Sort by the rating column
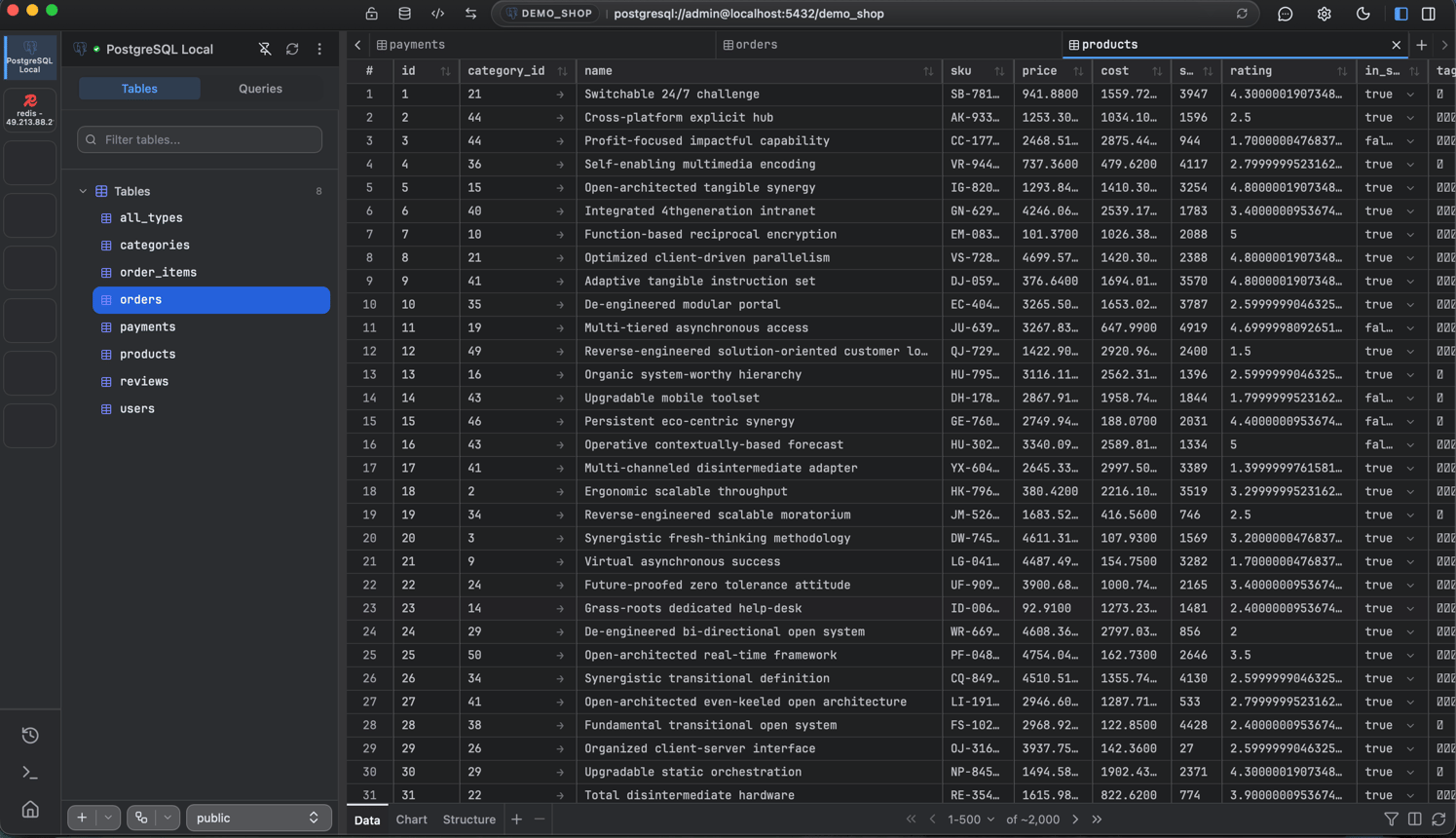The height and width of the screenshot is (838, 1456). (x=1342, y=71)
